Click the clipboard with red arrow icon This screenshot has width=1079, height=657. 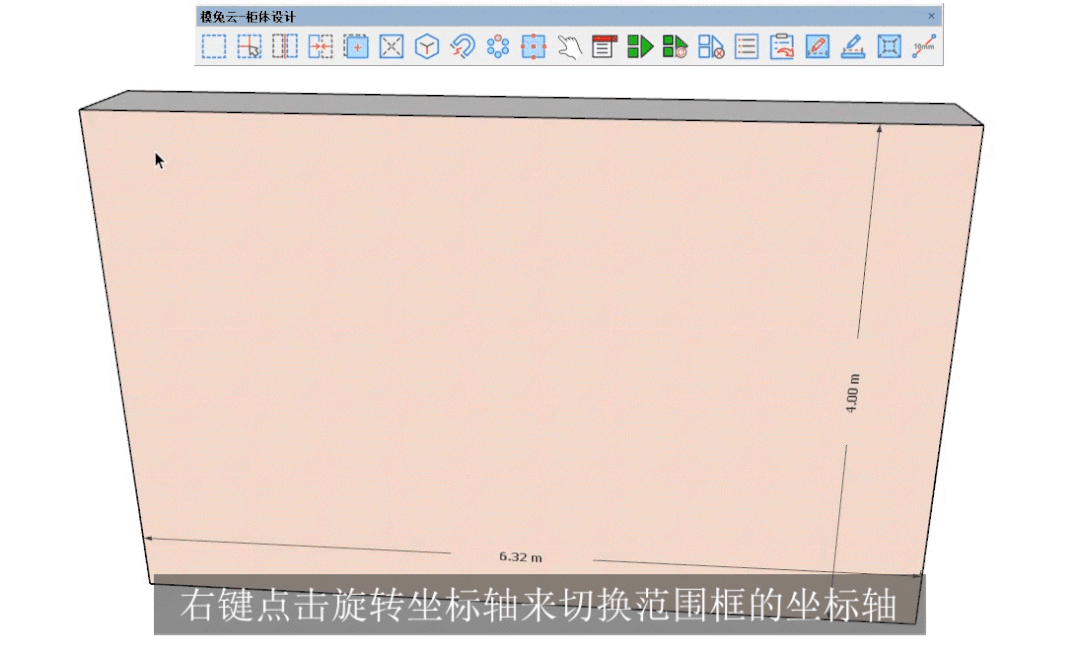point(782,47)
